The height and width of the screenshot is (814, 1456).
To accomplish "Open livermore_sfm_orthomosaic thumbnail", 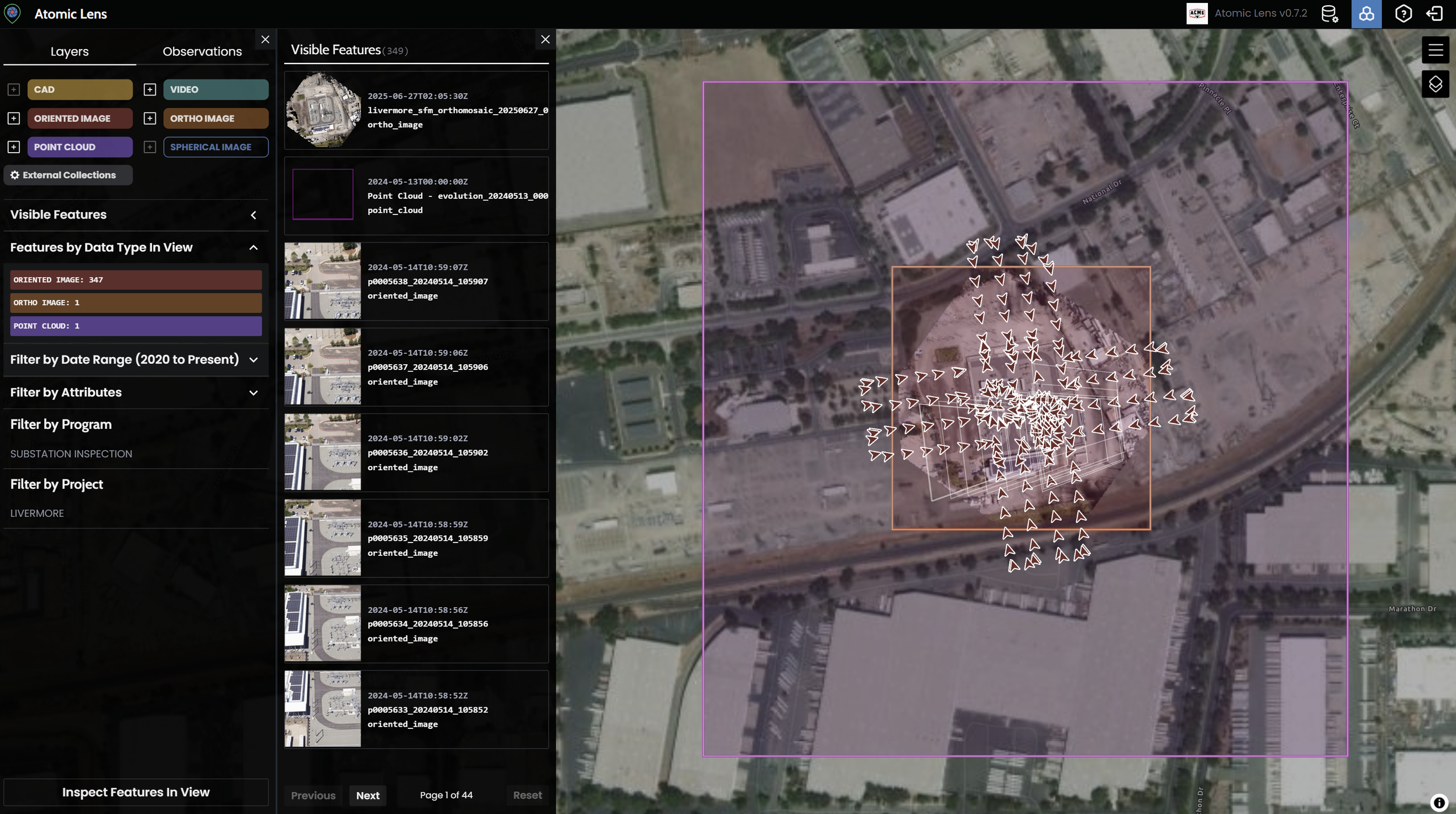I will point(323,110).
